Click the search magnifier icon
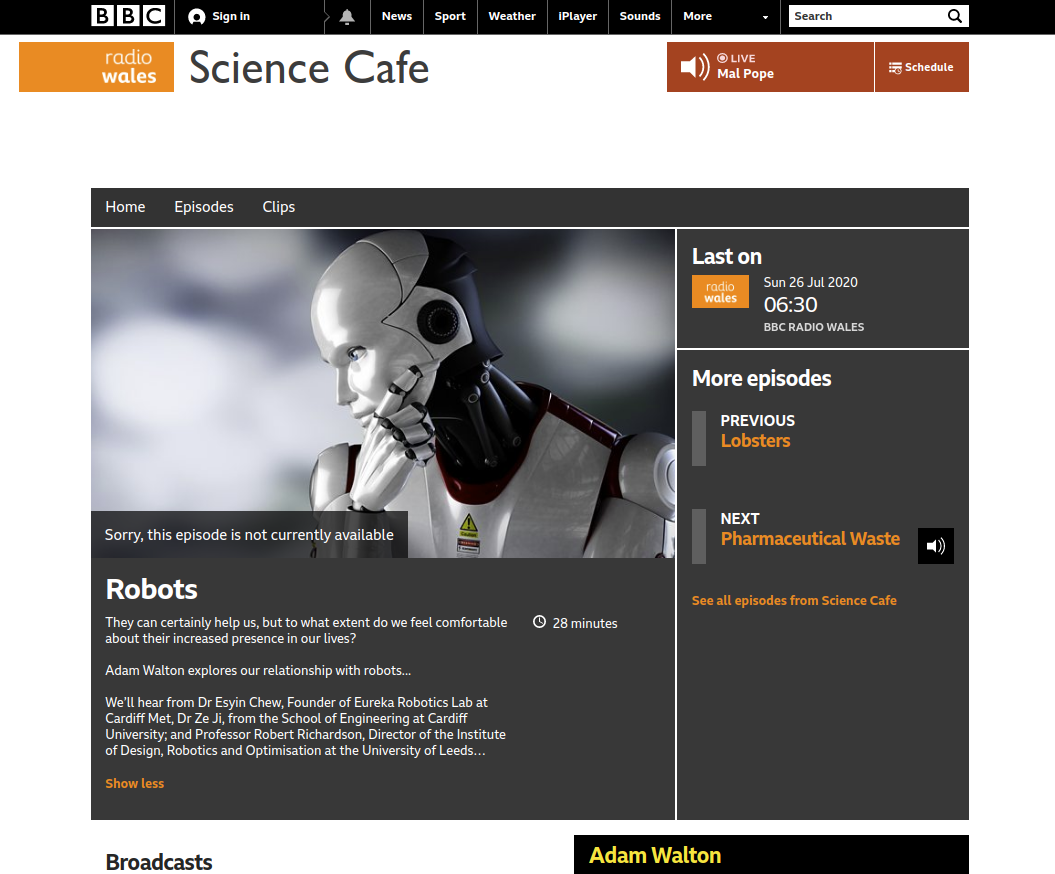The image size is (1055, 874). pyautogui.click(x=954, y=16)
